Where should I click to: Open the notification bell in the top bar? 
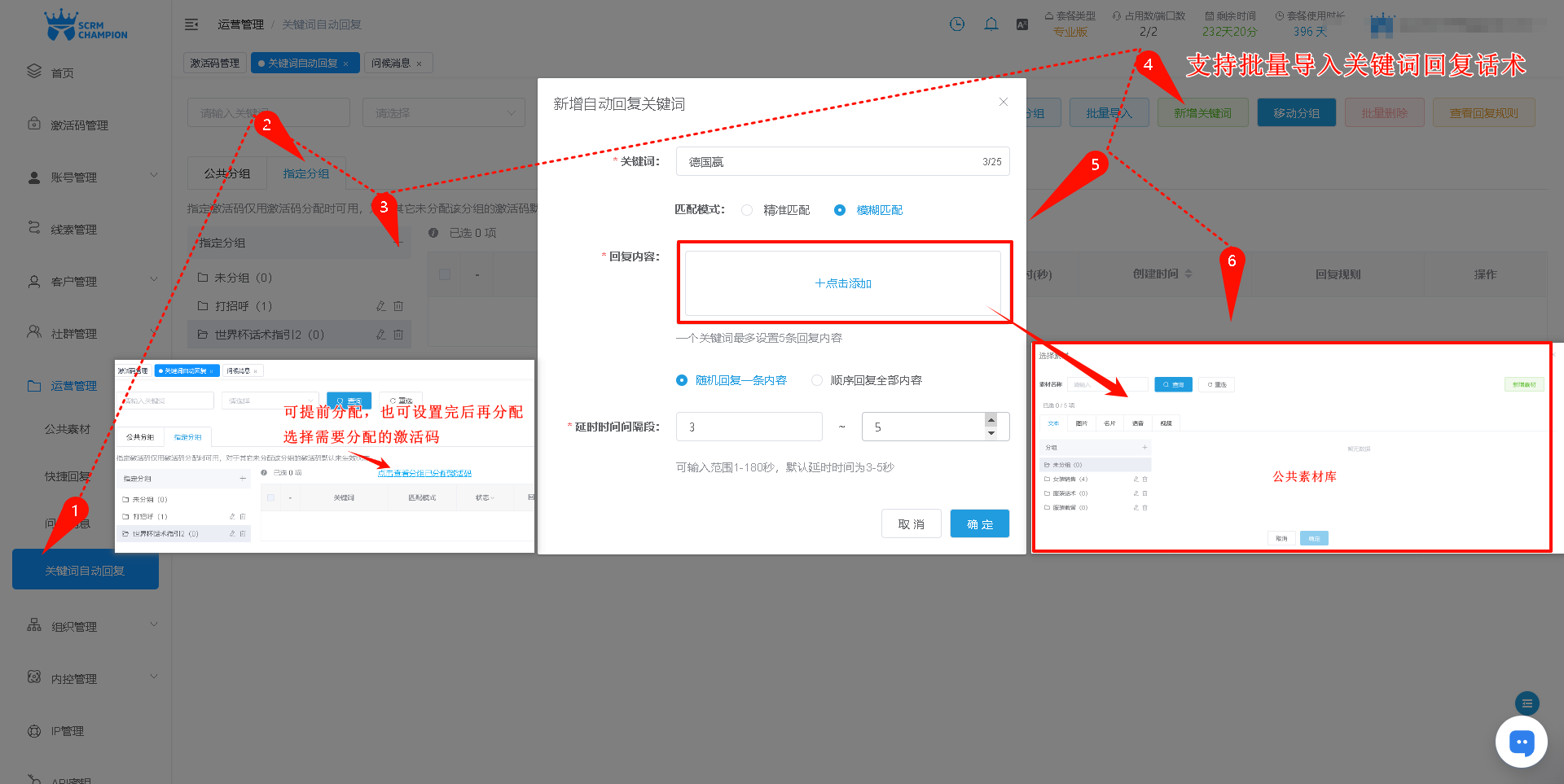tap(991, 24)
